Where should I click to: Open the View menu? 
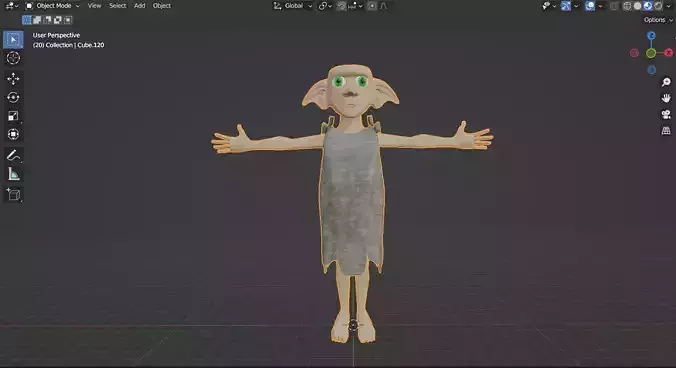[x=94, y=6]
